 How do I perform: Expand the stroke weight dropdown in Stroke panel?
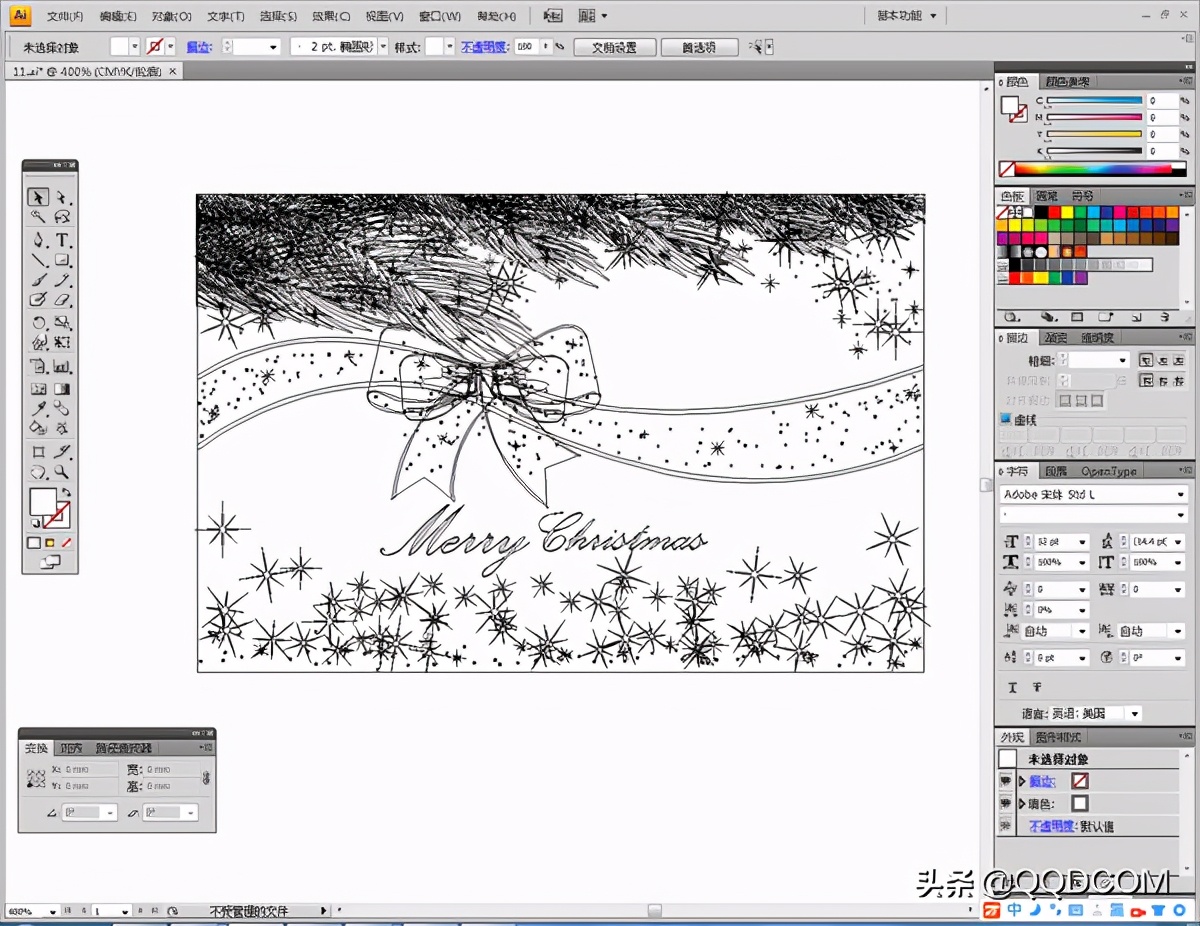click(x=1122, y=360)
